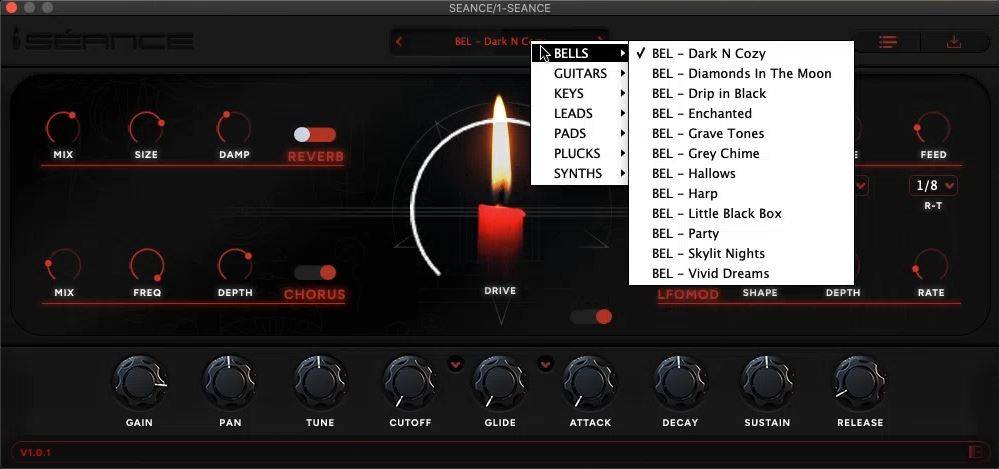Viewport: 999px width, 469px height.
Task: Click the Reverb SIZE knob
Action: (x=147, y=128)
